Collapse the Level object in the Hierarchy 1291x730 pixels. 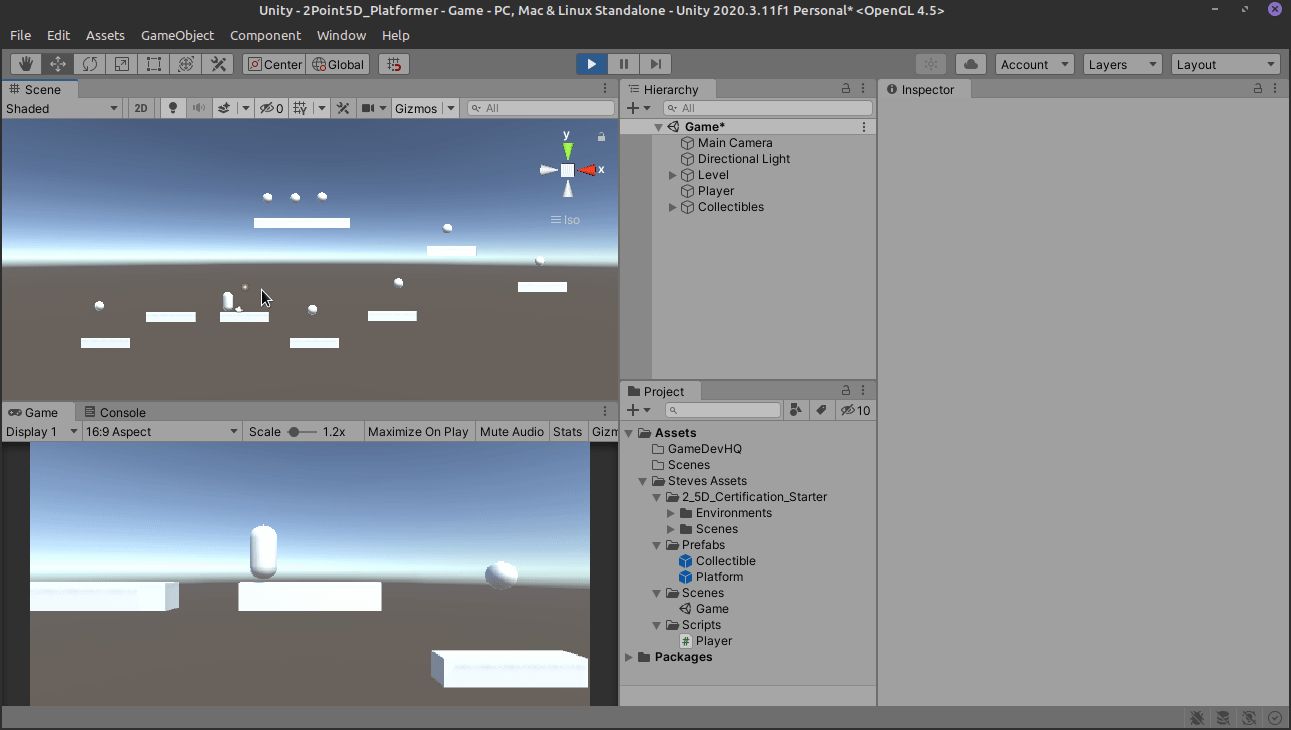(672, 174)
